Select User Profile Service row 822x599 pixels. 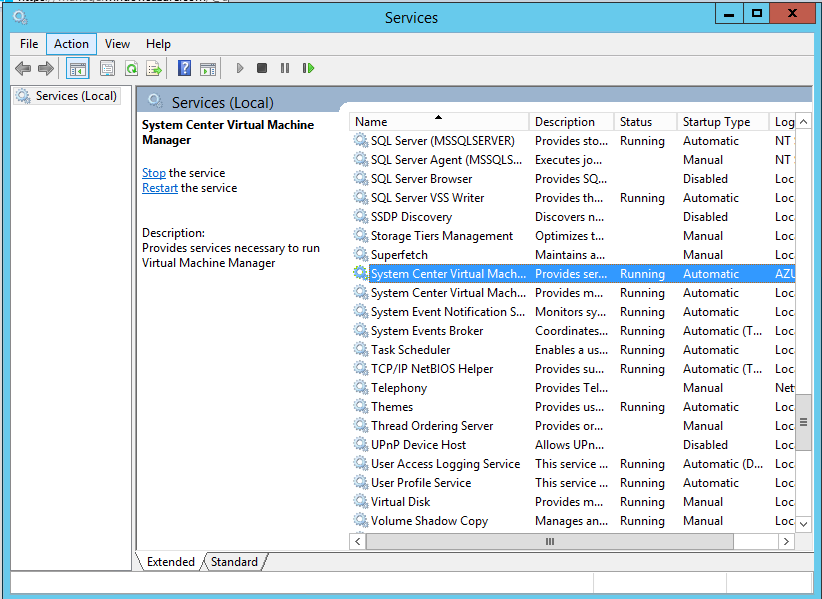pyautogui.click(x=574, y=483)
